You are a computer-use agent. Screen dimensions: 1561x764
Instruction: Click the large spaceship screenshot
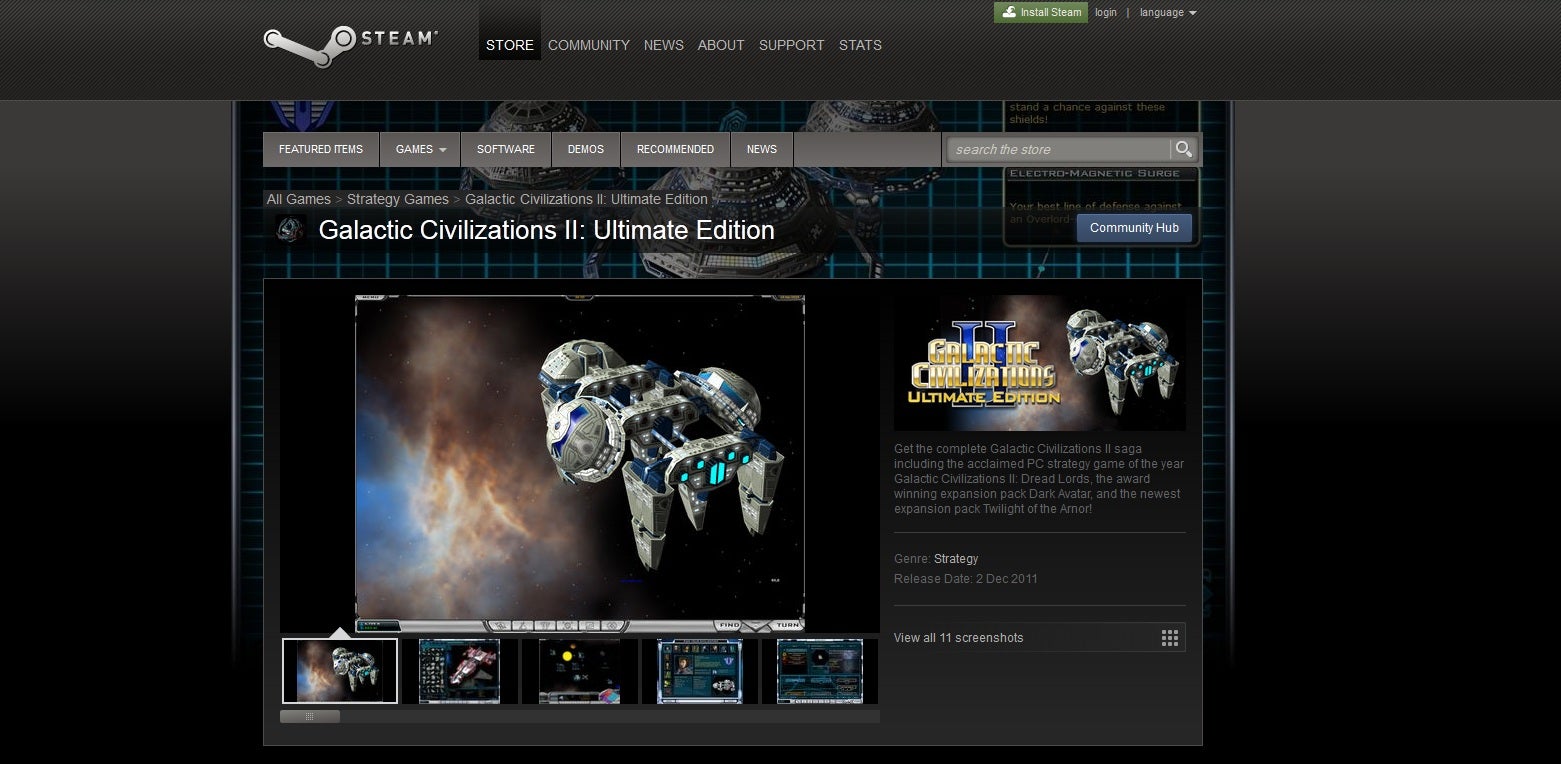click(x=580, y=463)
